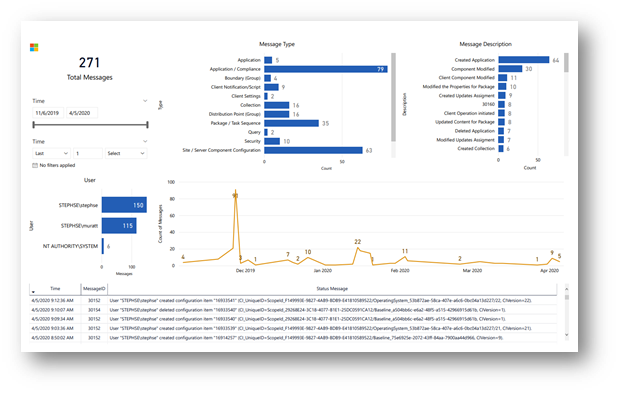
Task: Select the Component Modified bar showing 30
Action: [x=510, y=69]
